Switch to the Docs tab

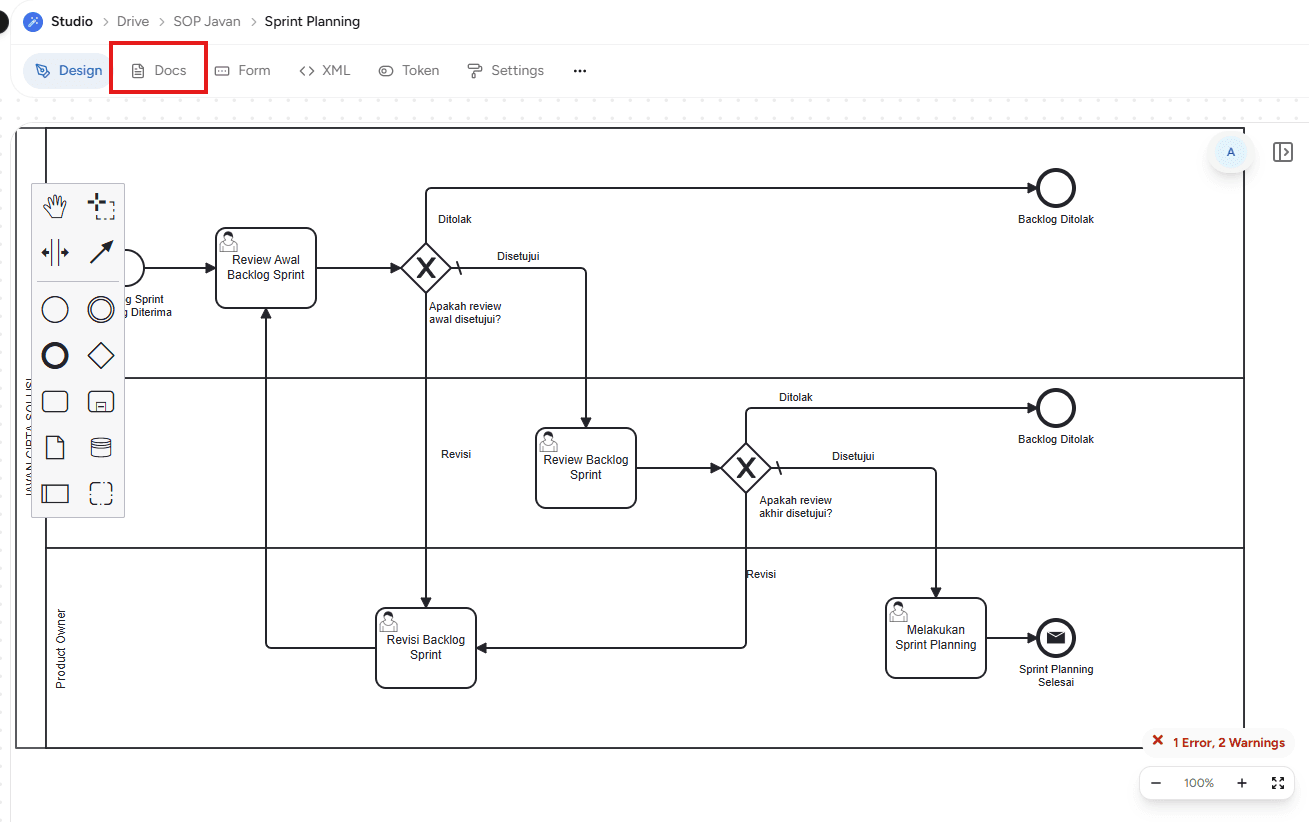pos(159,71)
